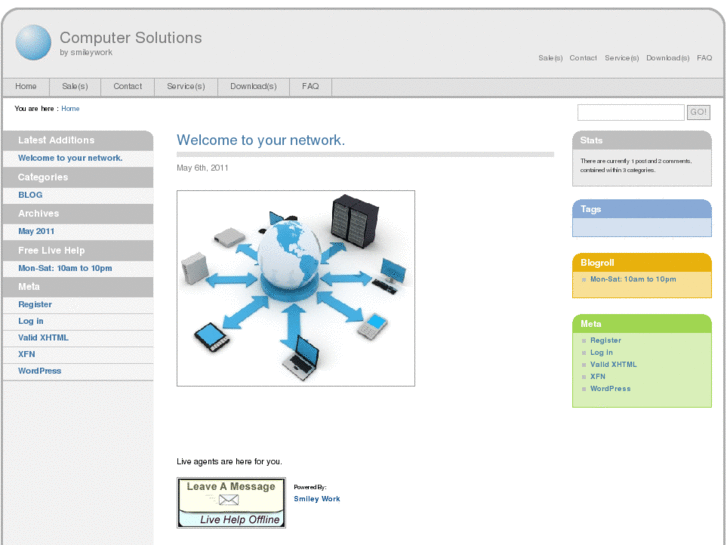Click the network globe post image
This screenshot has height=545, width=727.
point(296,288)
